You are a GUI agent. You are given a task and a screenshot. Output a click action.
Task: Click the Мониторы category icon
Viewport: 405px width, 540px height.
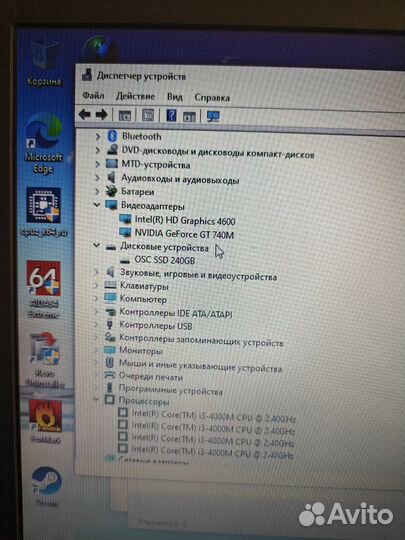[x=110, y=350]
